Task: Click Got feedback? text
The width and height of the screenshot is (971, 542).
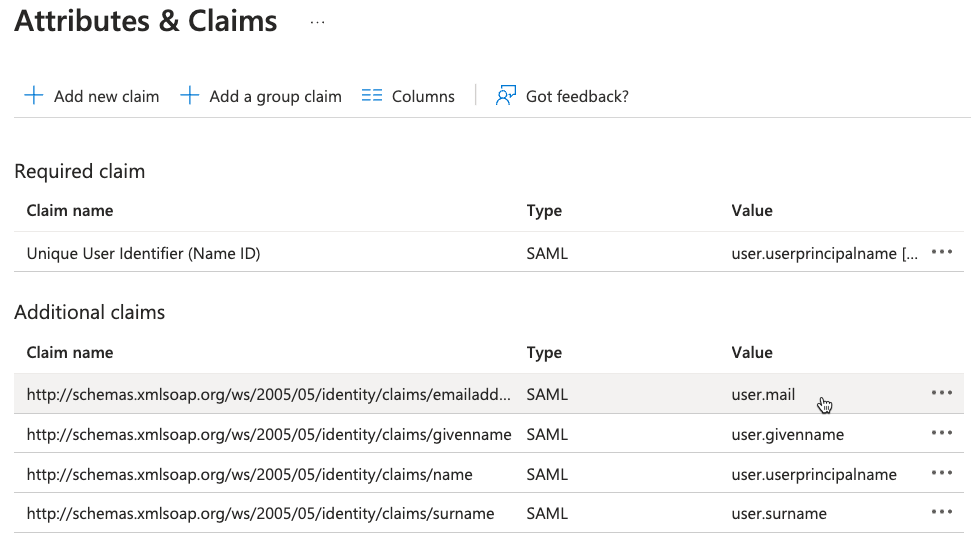Action: coord(577,97)
